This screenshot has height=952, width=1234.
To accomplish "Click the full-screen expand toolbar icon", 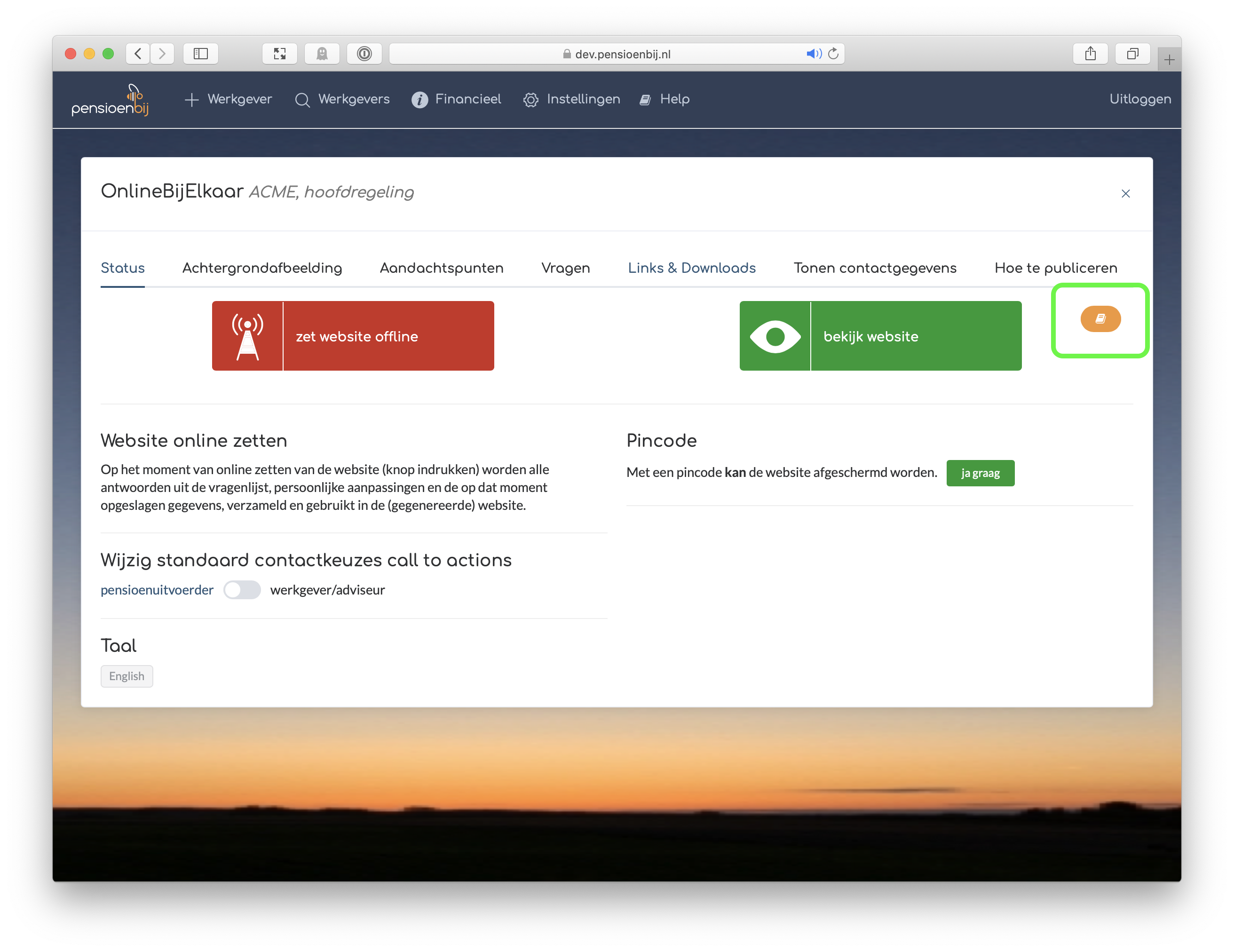I will click(x=280, y=54).
